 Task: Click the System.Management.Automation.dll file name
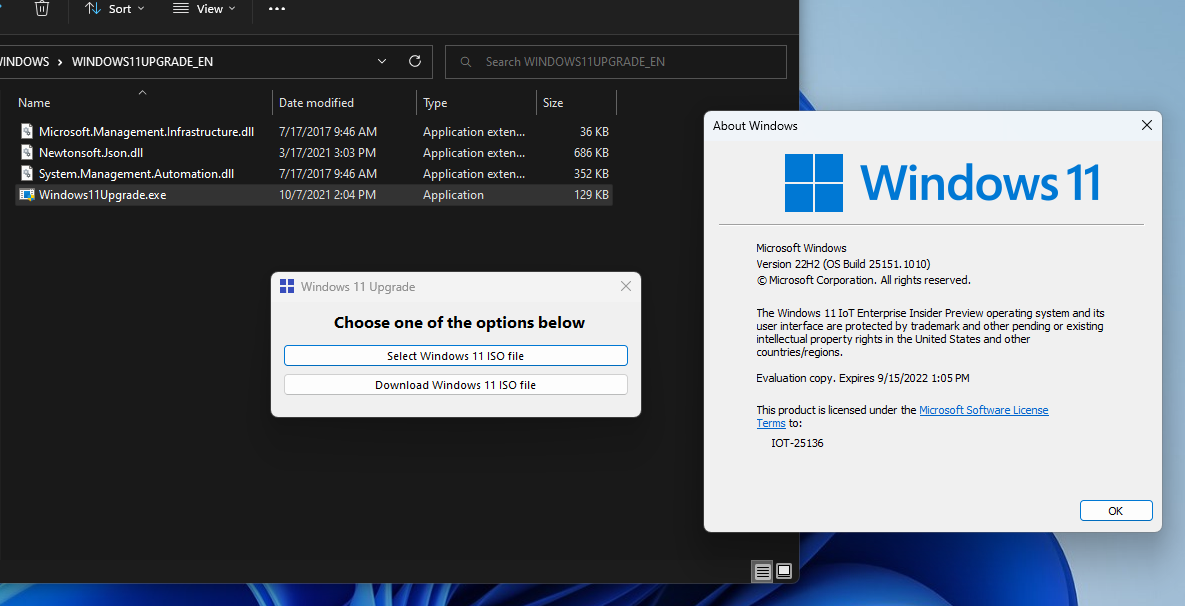pyautogui.click(x=136, y=174)
